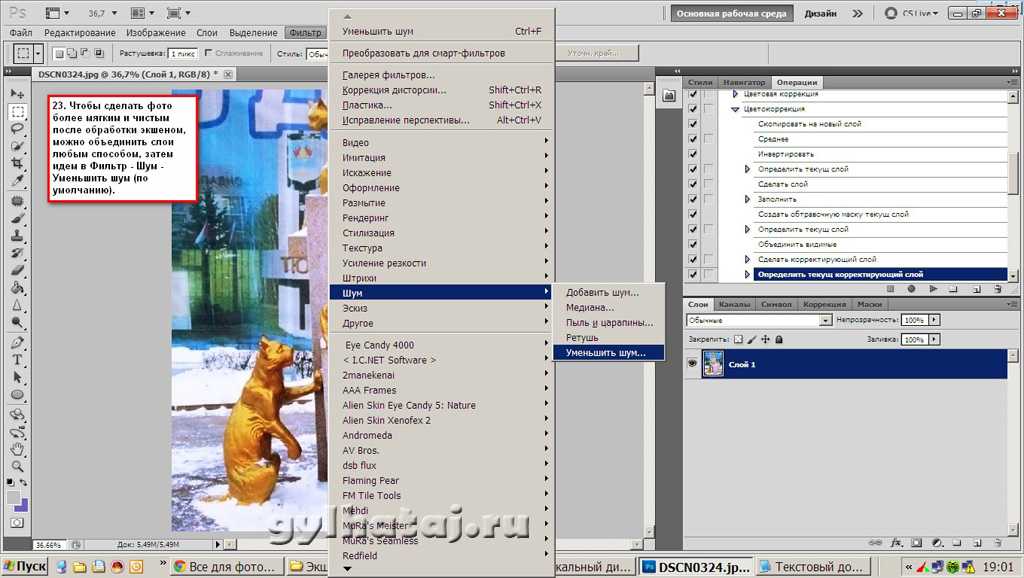The width and height of the screenshot is (1024, 578).
Task: Uncheck the checkbox next to Инвертировать action
Action: [693, 154]
